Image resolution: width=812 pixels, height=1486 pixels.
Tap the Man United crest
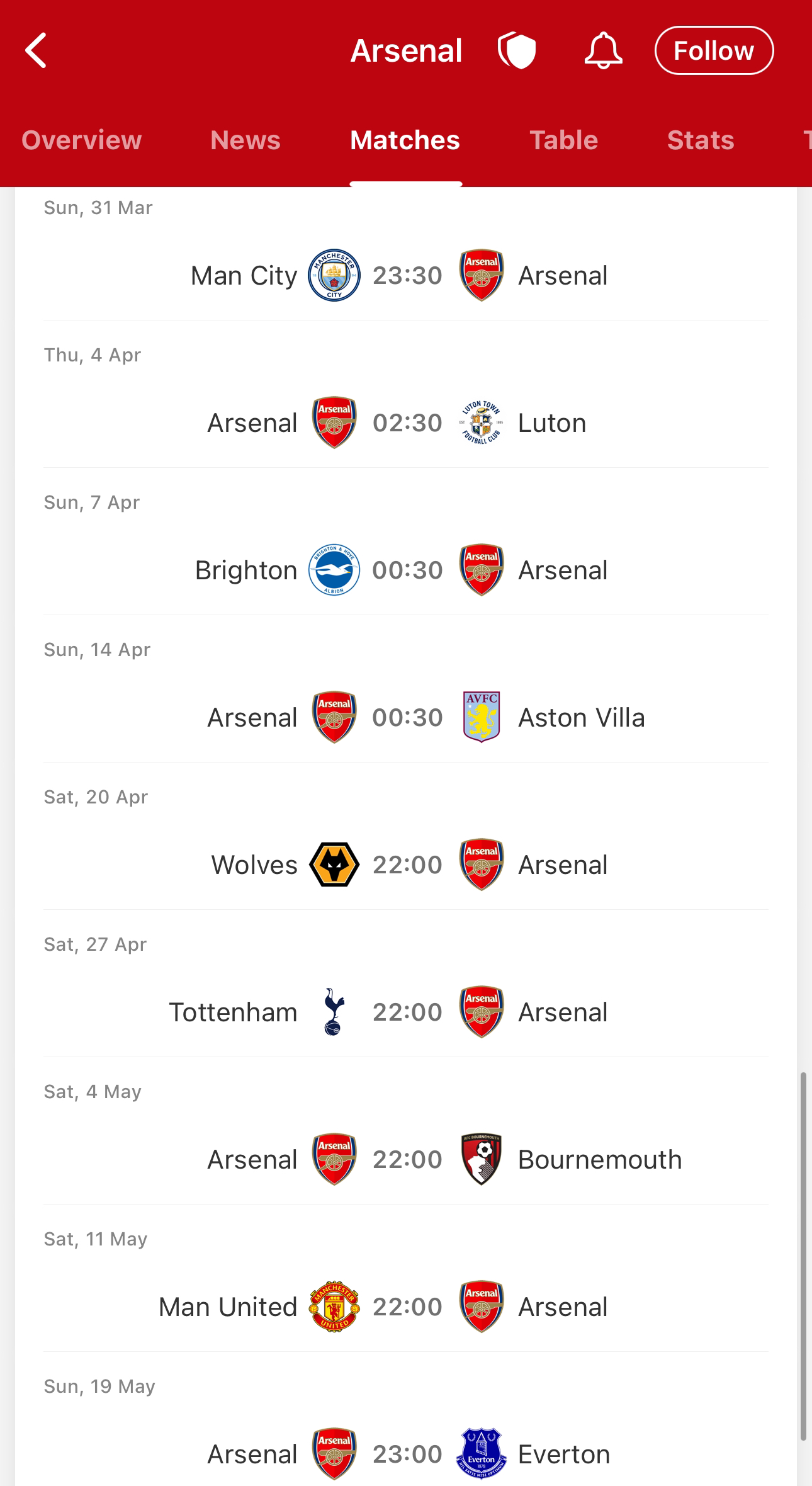pyautogui.click(x=334, y=1307)
